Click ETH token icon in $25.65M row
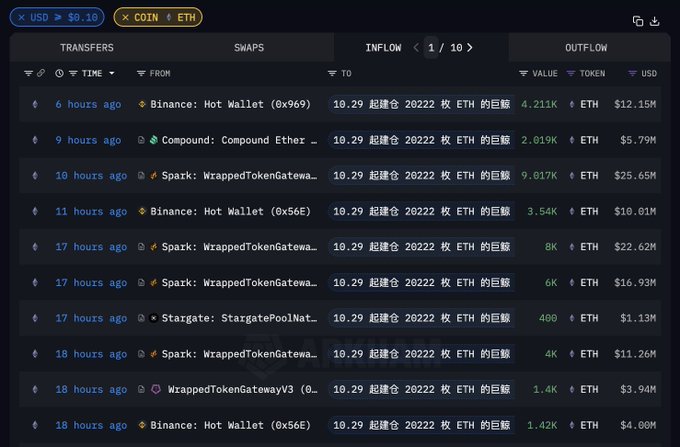This screenshot has width=680, height=447. (572, 176)
